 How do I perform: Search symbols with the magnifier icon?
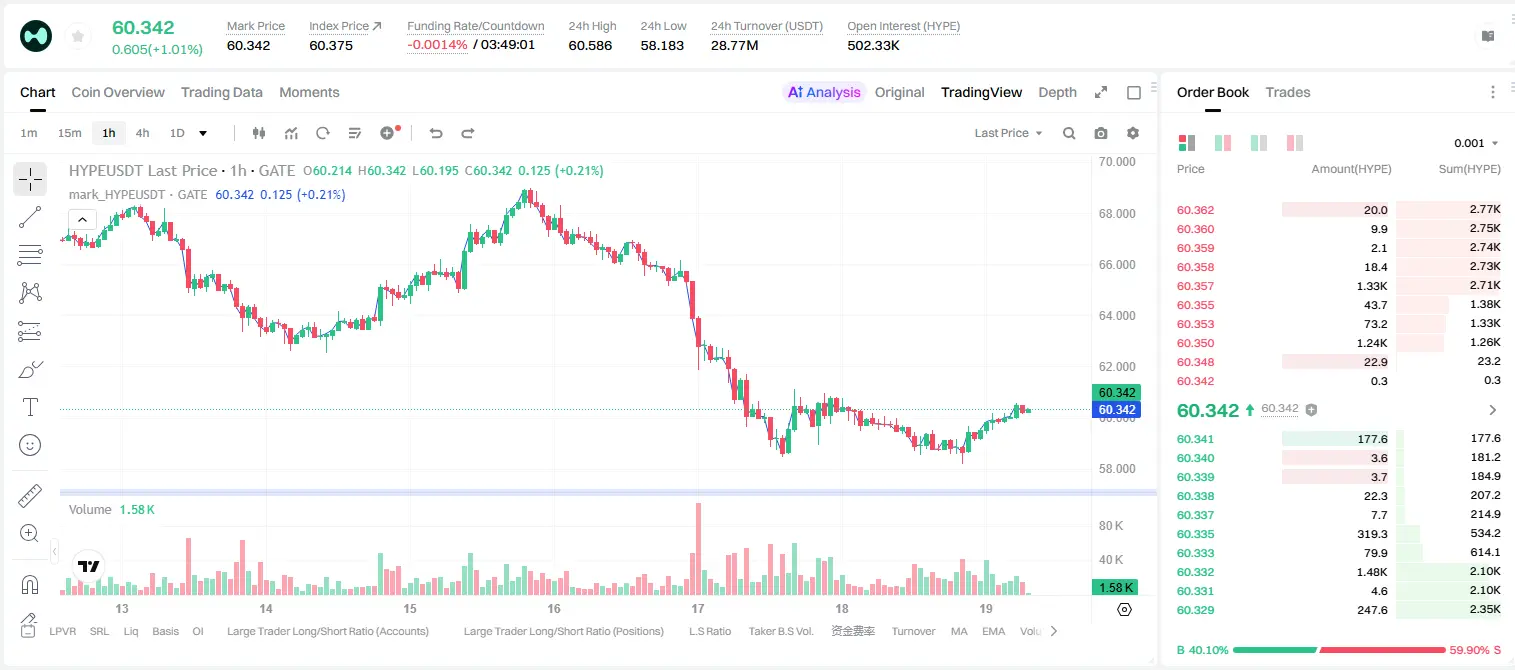tap(1069, 133)
